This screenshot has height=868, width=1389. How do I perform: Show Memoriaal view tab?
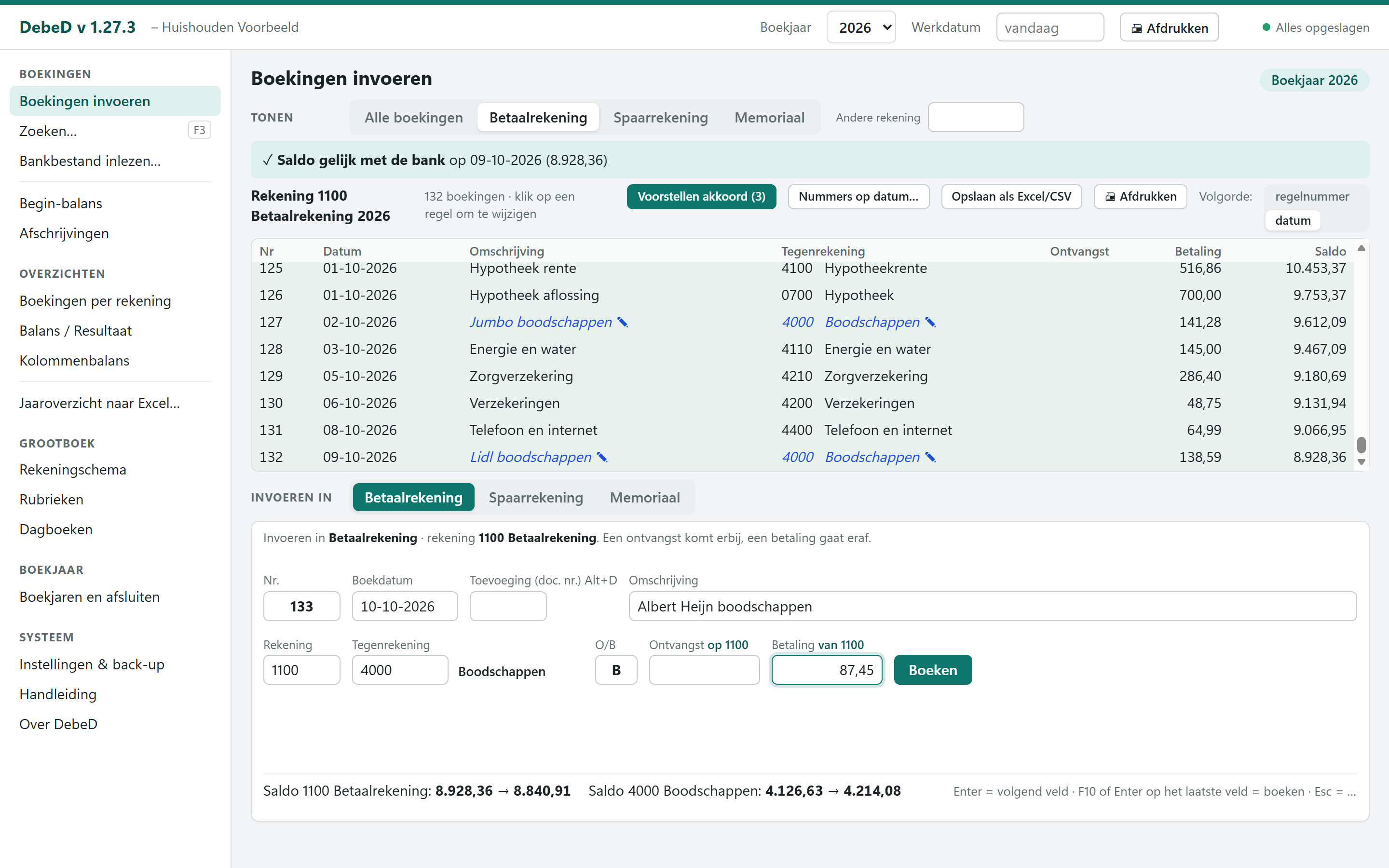click(x=769, y=118)
